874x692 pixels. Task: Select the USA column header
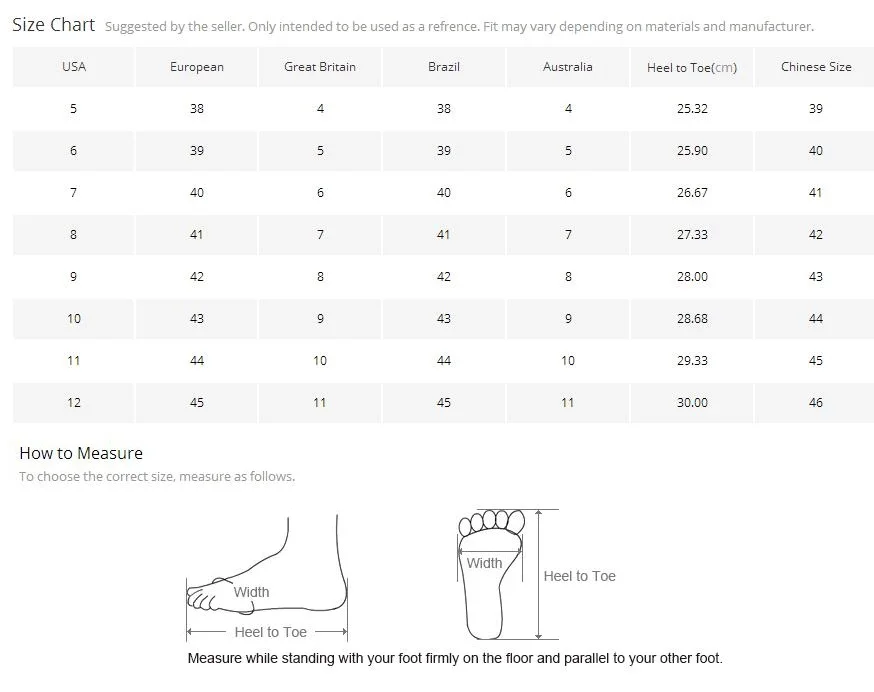74,67
